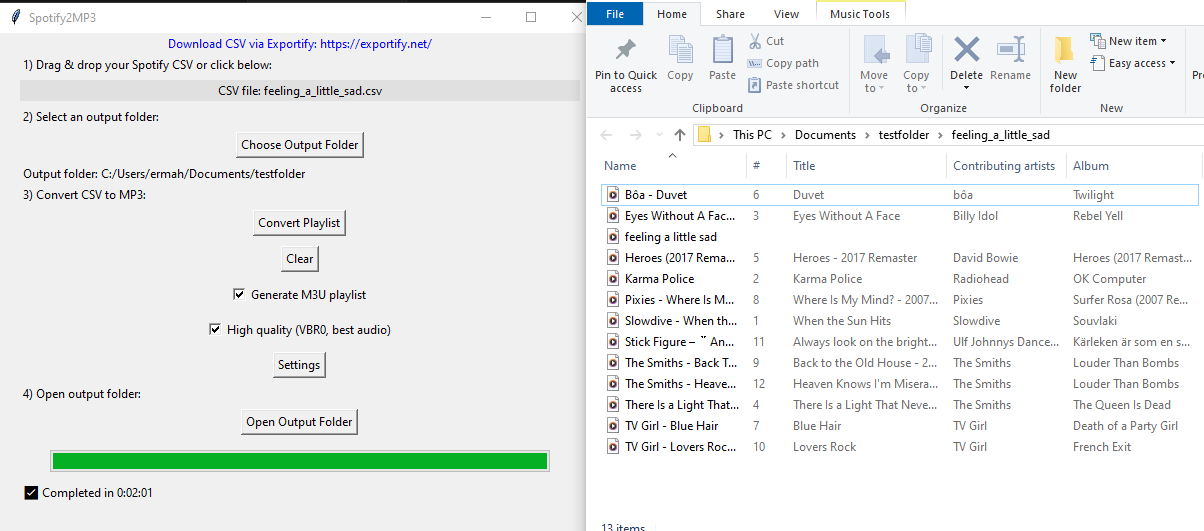Click the Paste shortcut icon

(755, 85)
